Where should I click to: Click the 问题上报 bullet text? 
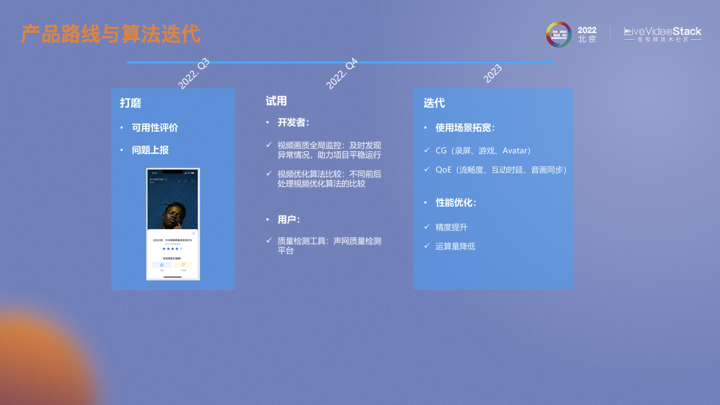pyautogui.click(x=150, y=150)
